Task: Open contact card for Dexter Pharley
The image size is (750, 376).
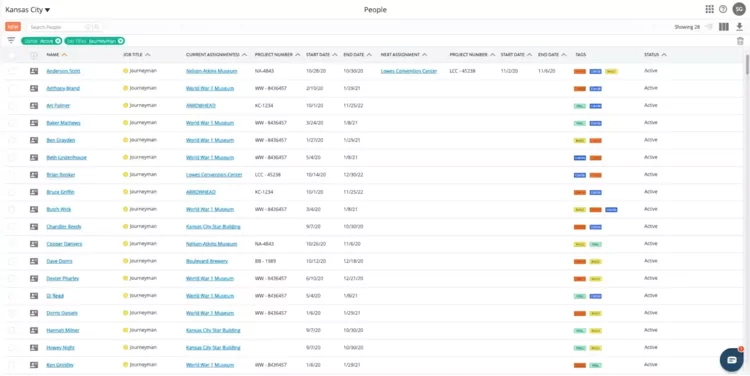Action: click(34, 278)
